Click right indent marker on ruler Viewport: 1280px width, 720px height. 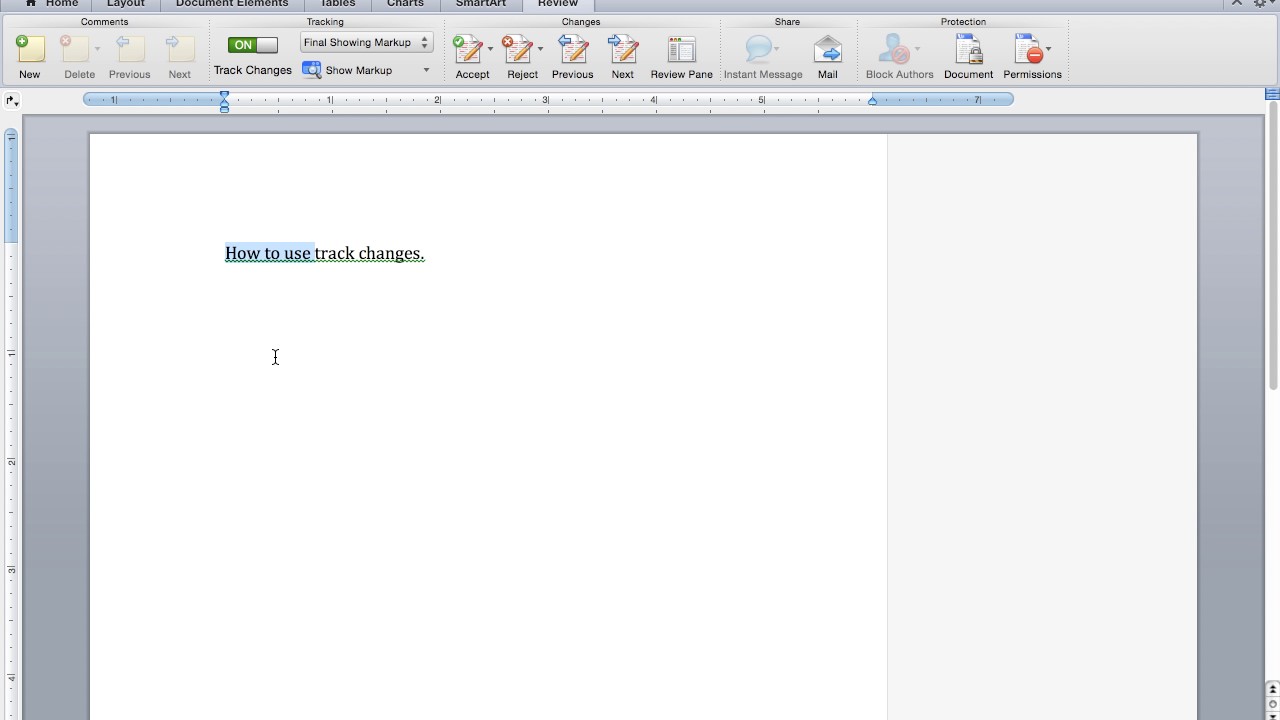(873, 101)
